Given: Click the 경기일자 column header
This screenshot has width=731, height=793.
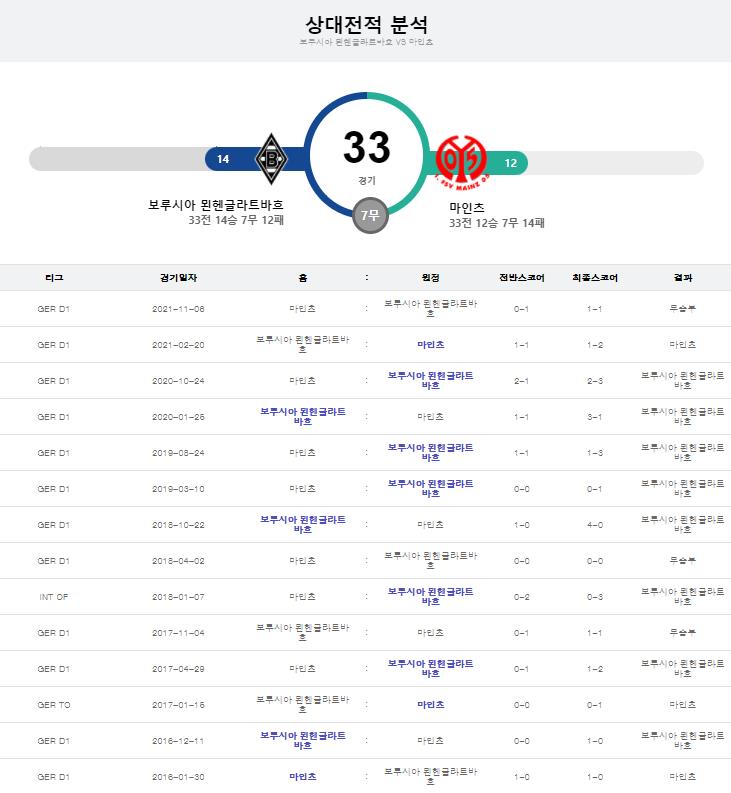Looking at the screenshot, I should [x=178, y=278].
